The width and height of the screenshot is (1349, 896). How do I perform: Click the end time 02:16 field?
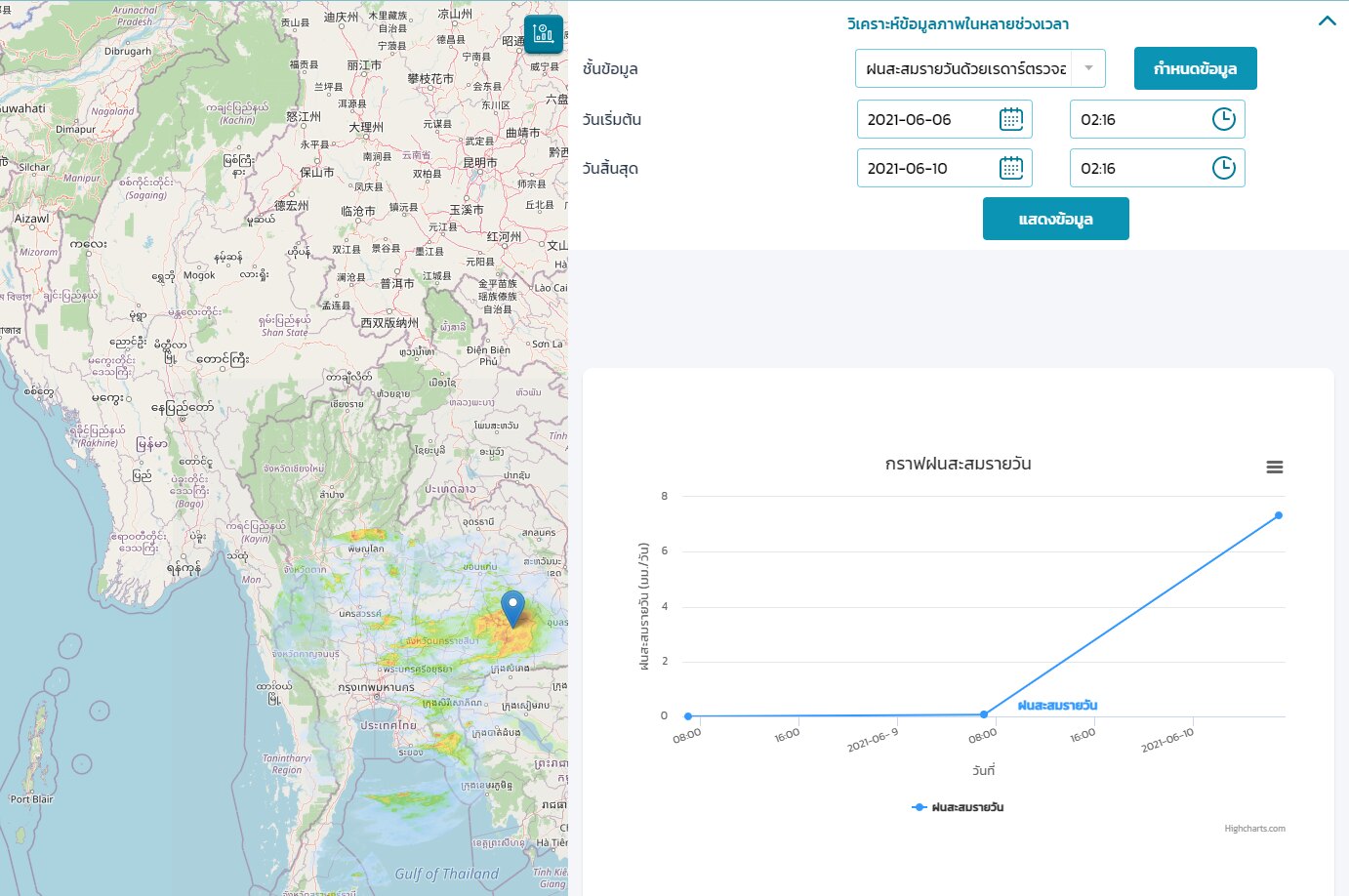point(1157,168)
